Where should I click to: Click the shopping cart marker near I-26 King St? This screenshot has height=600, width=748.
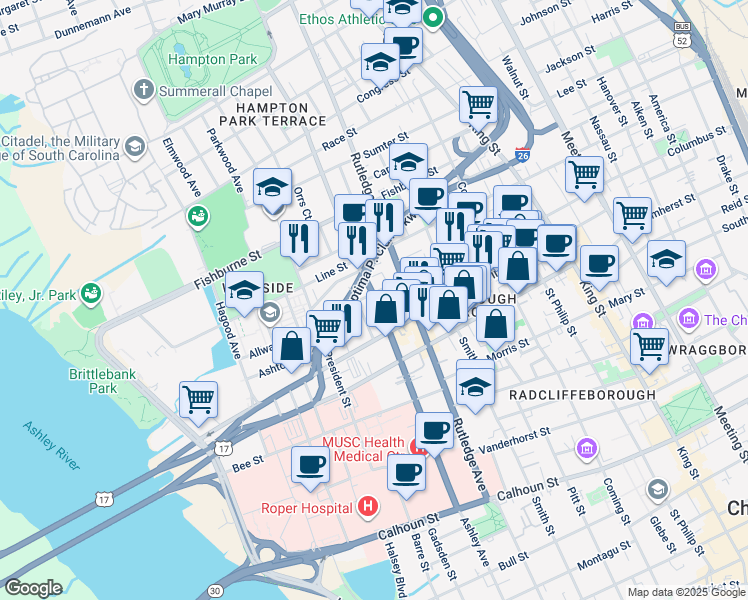[x=478, y=108]
